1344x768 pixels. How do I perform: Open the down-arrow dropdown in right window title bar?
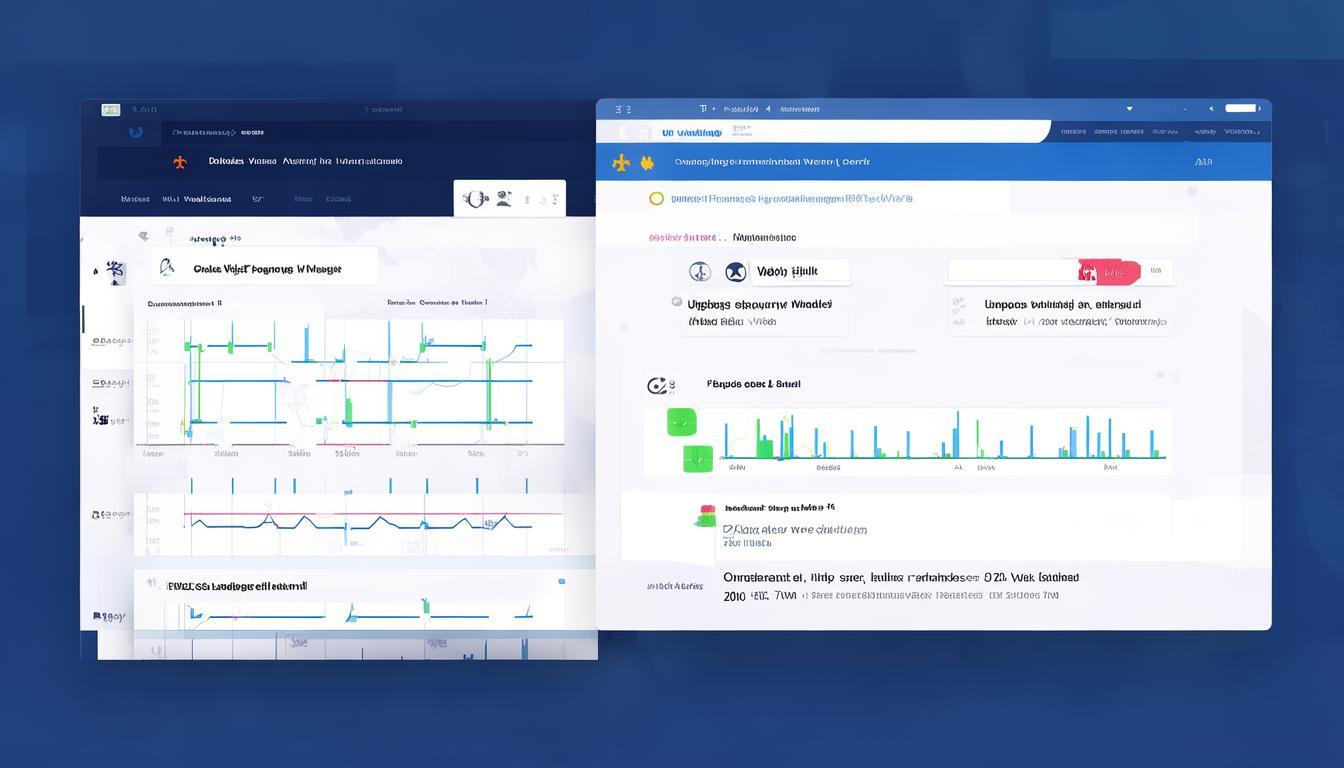[x=1129, y=109]
